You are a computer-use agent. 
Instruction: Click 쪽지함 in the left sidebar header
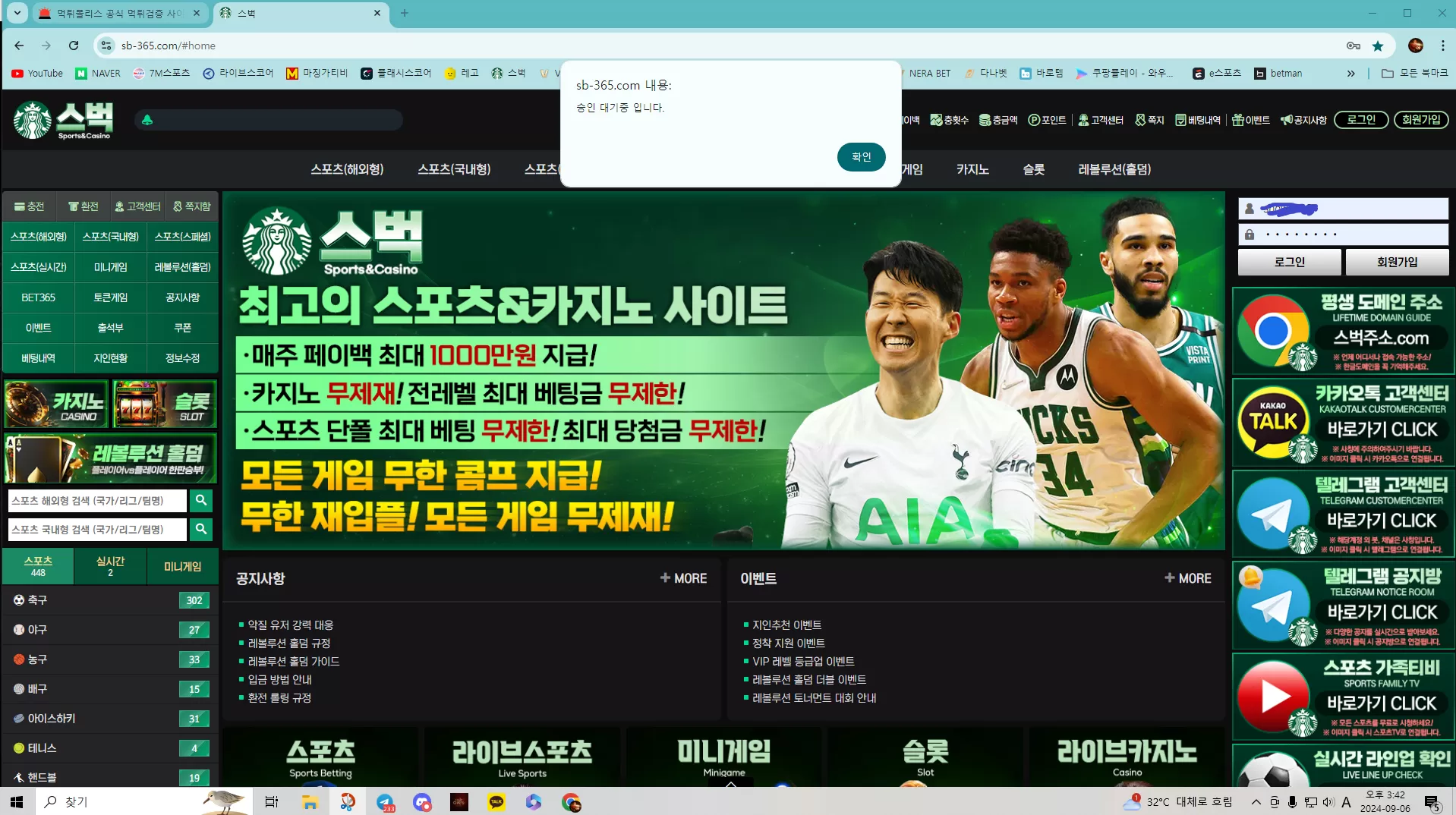[191, 206]
